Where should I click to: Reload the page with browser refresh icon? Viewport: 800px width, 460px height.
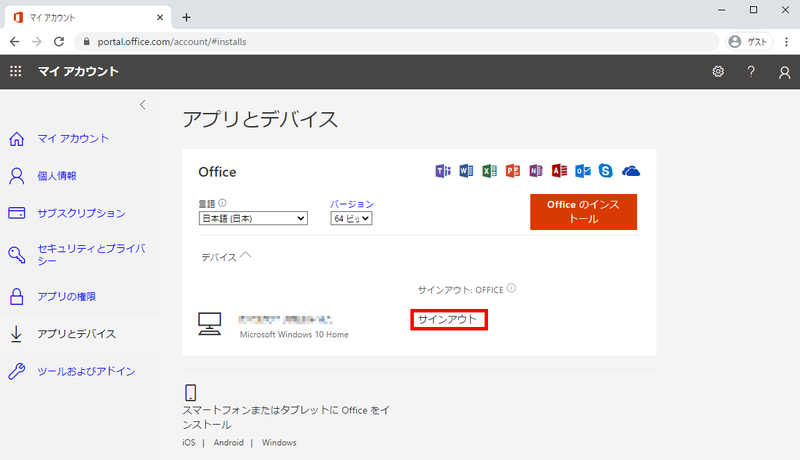pos(59,42)
